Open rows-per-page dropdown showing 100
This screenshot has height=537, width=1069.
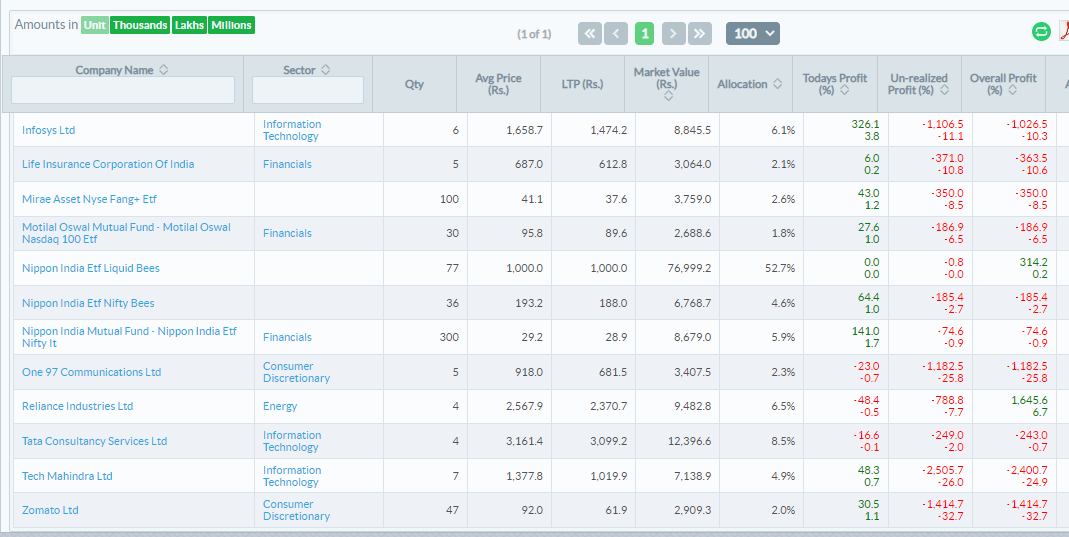pyautogui.click(x=753, y=33)
